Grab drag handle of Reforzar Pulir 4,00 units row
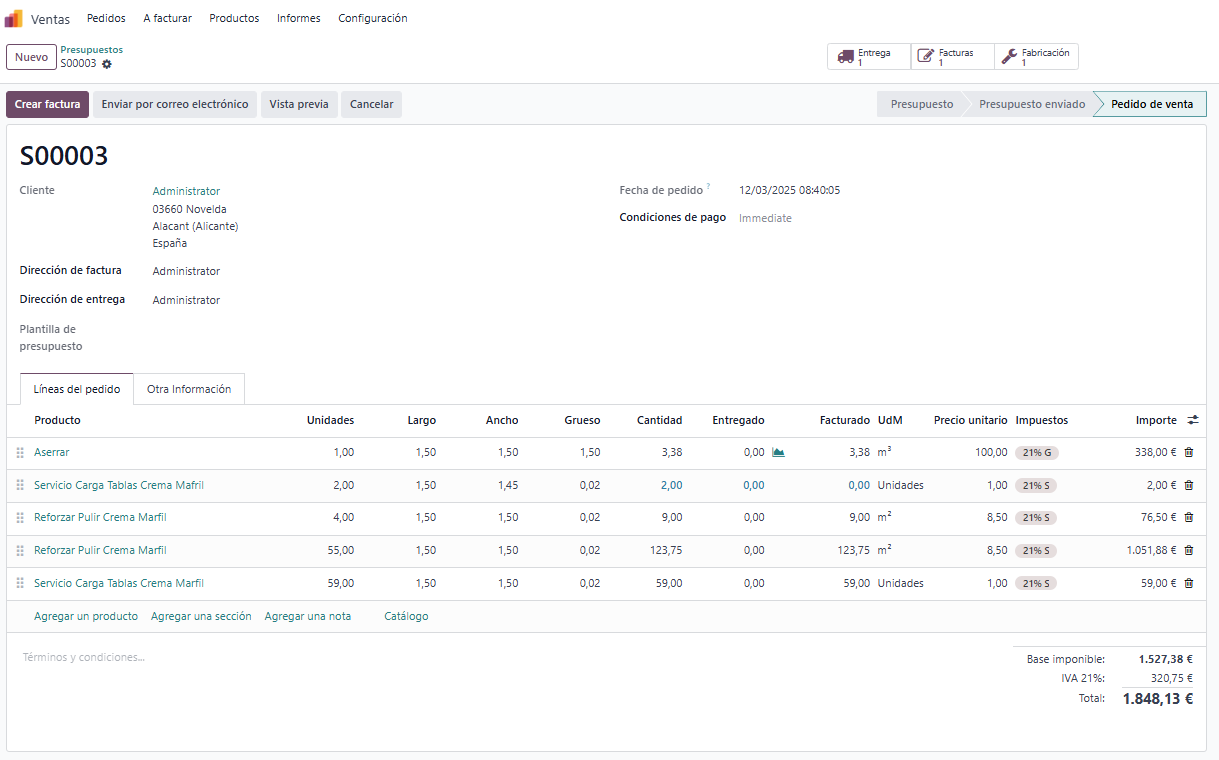The height and width of the screenshot is (760, 1219). (x=20, y=518)
